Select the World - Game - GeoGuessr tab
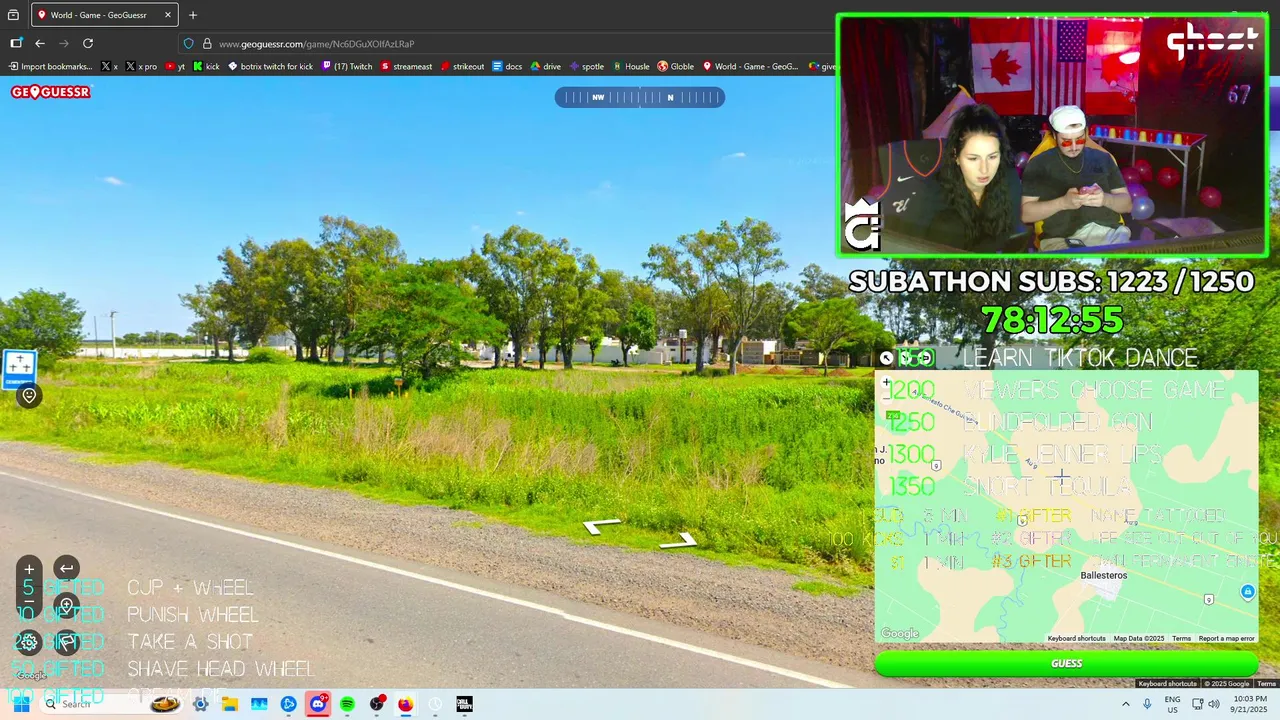 click(105, 15)
